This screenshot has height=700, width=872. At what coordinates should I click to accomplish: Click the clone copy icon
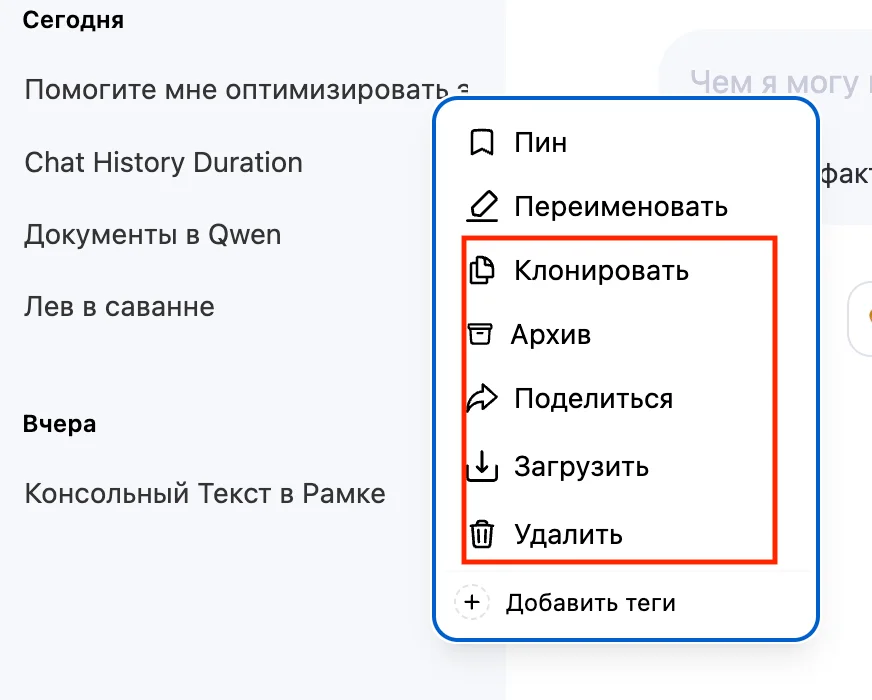482,270
